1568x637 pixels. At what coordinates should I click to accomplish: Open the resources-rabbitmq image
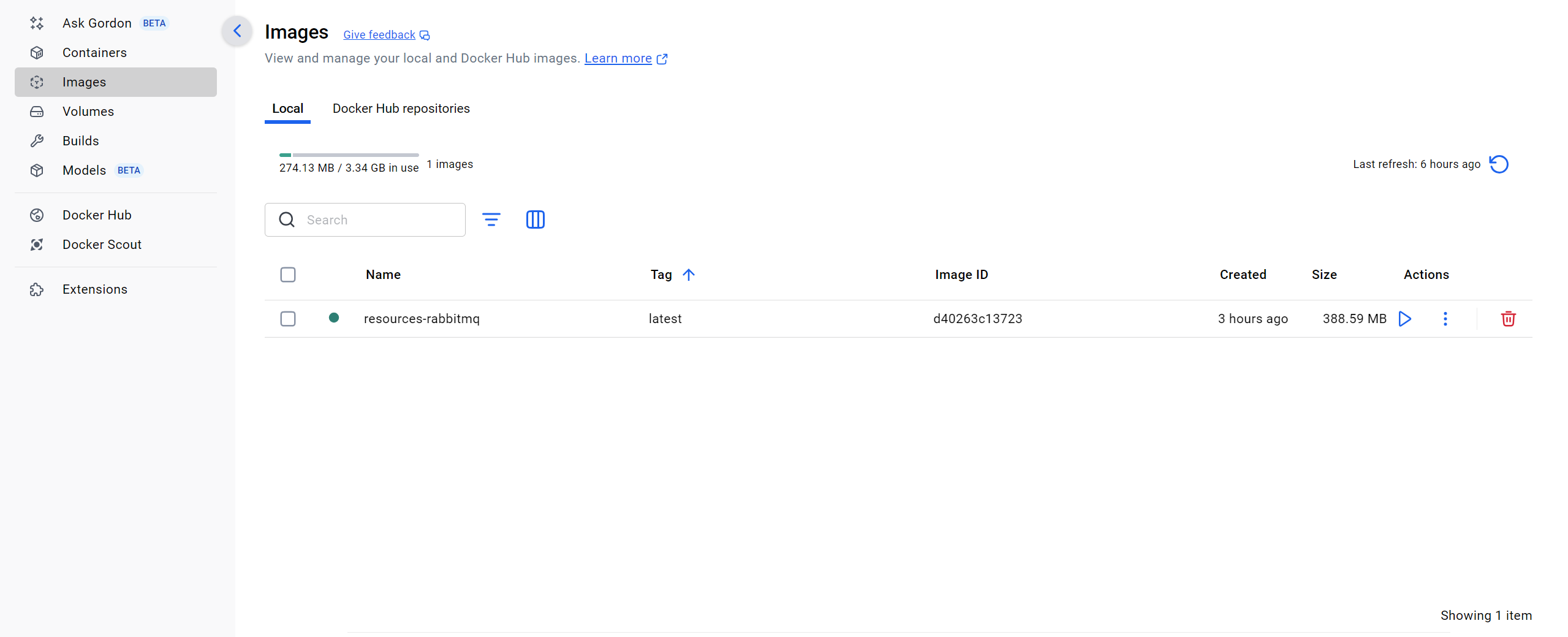[422, 319]
